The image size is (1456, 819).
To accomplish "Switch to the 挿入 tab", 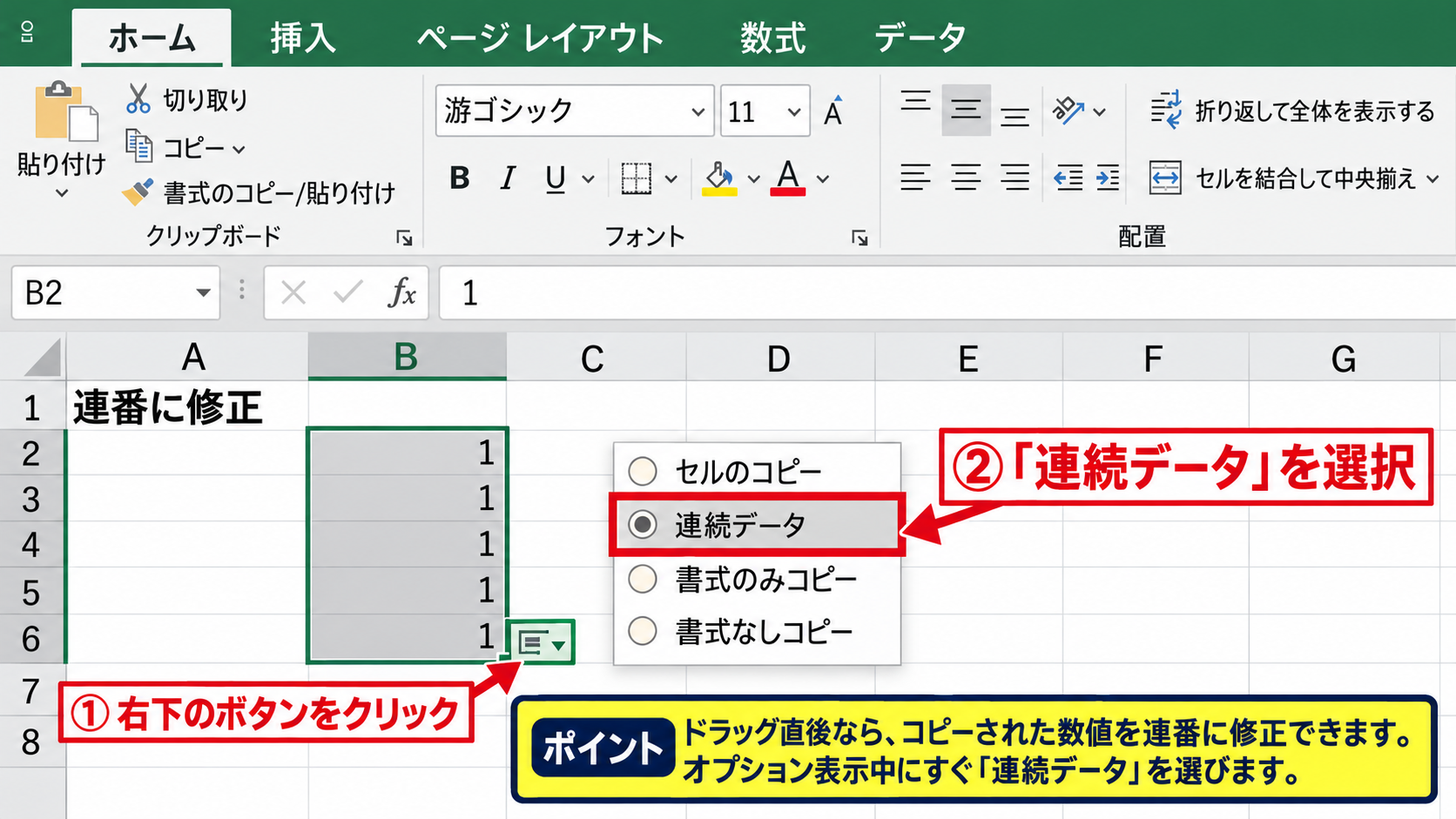I will click(302, 38).
